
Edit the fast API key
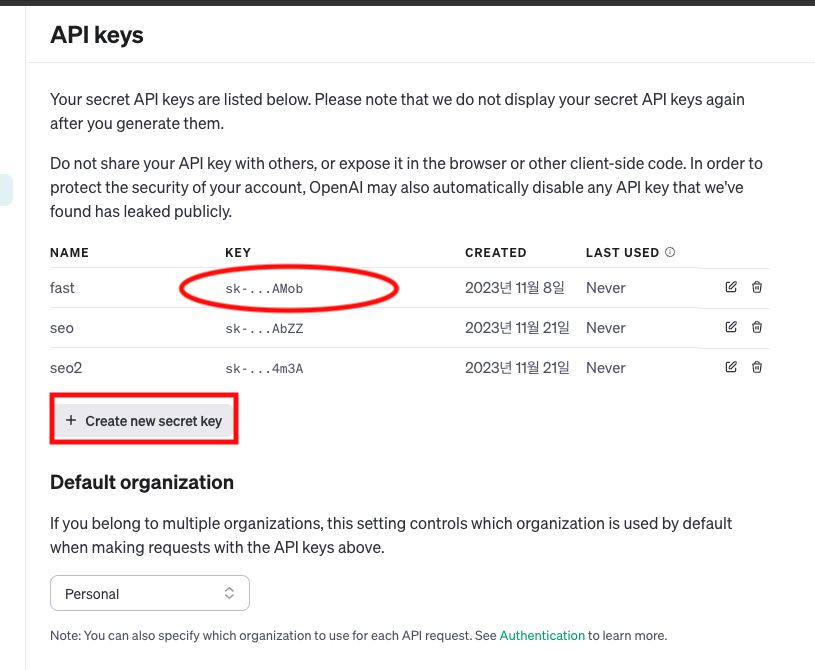(731, 287)
